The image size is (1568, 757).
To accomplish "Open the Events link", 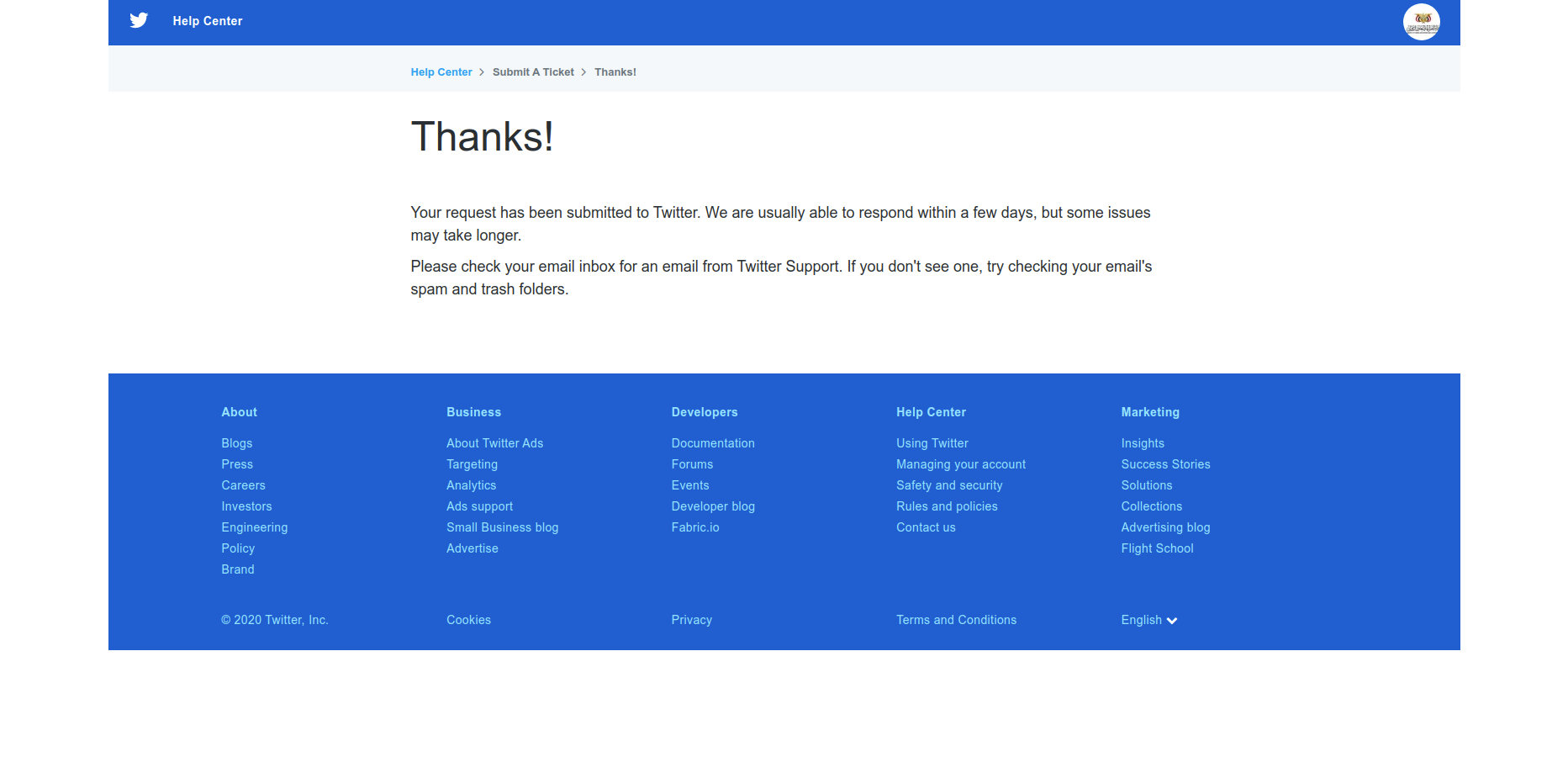I will click(690, 485).
